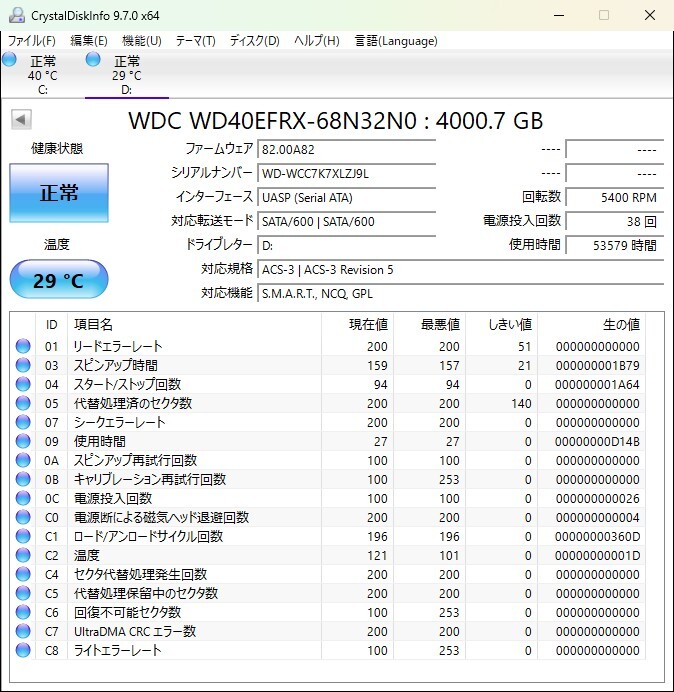Click the interface field UASP (Serial ATA)

click(x=346, y=197)
